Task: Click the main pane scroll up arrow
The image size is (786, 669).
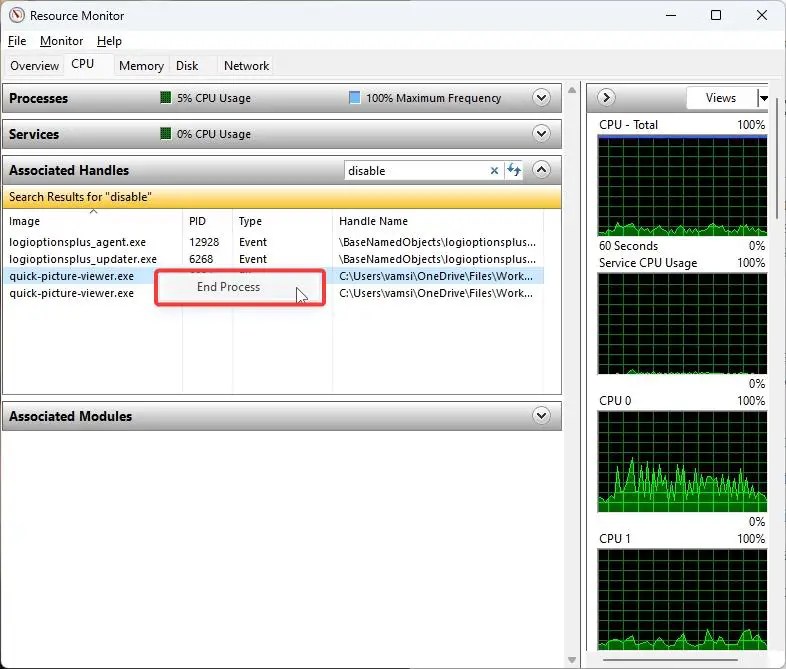Action: click(x=572, y=90)
